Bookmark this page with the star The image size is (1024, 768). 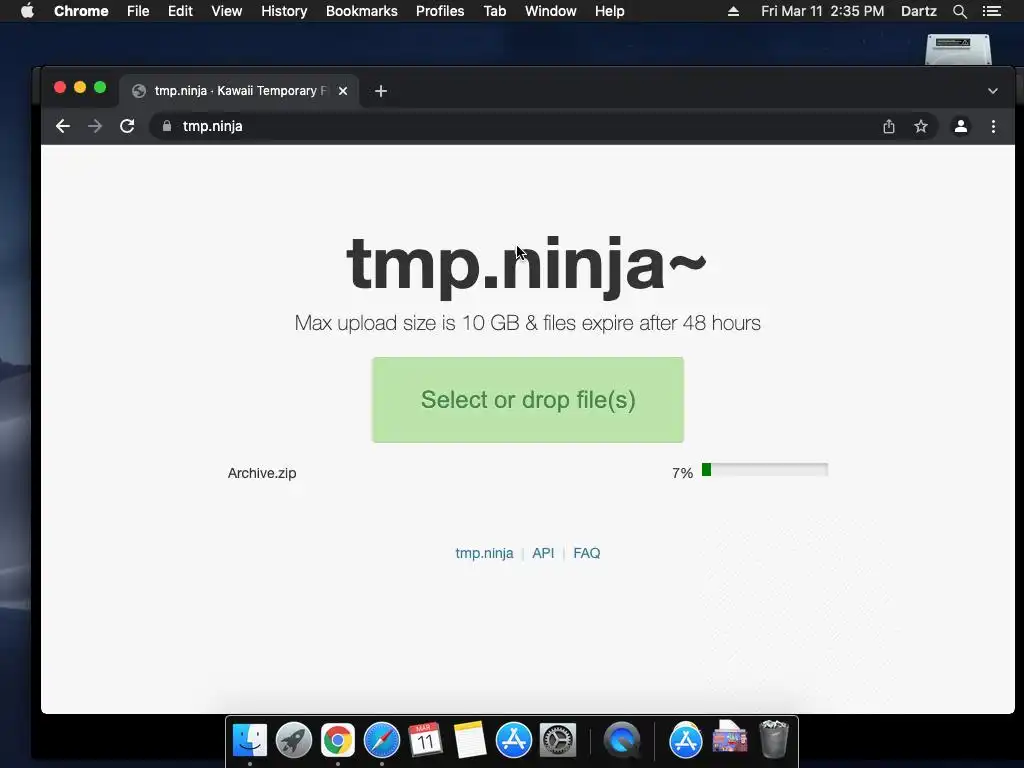pos(921,126)
